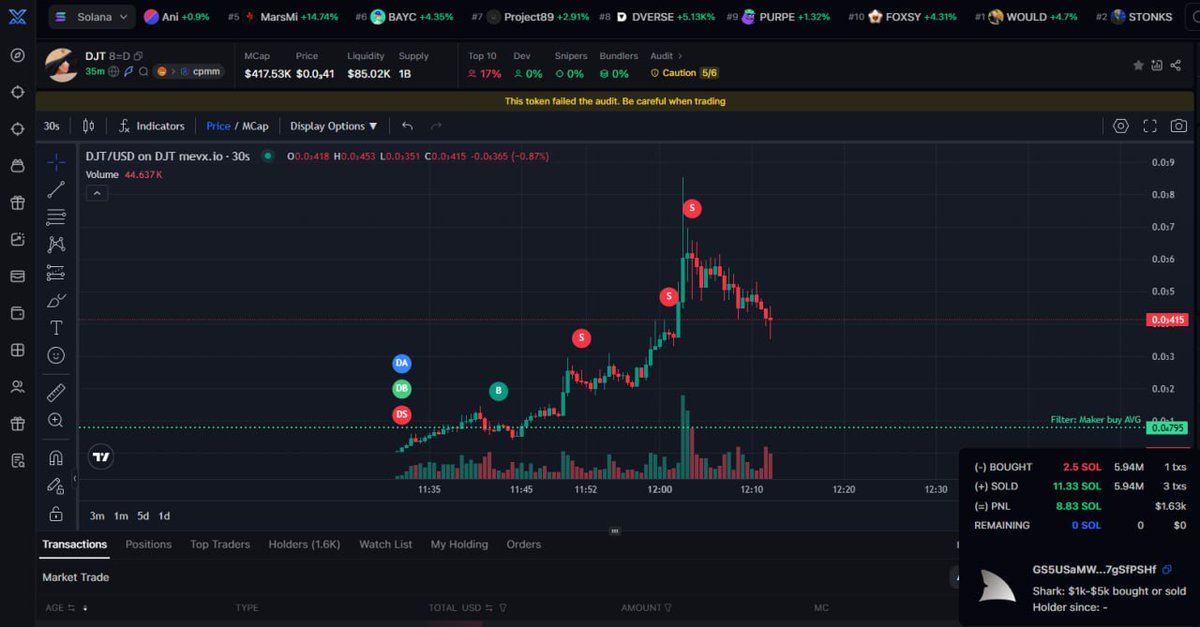Open the candlestick chart type selector
Screen dimensions: 1200x627
pyautogui.click(x=88, y=126)
